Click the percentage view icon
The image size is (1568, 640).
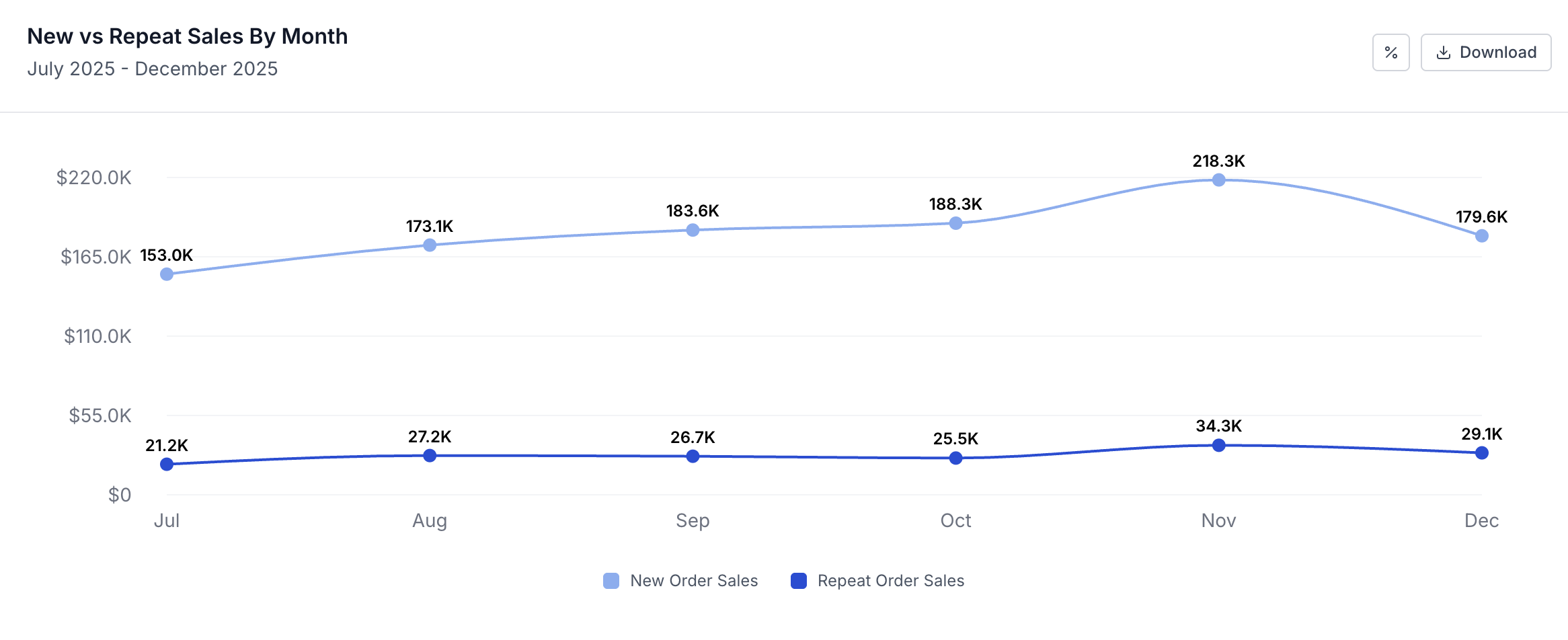[x=1390, y=52]
